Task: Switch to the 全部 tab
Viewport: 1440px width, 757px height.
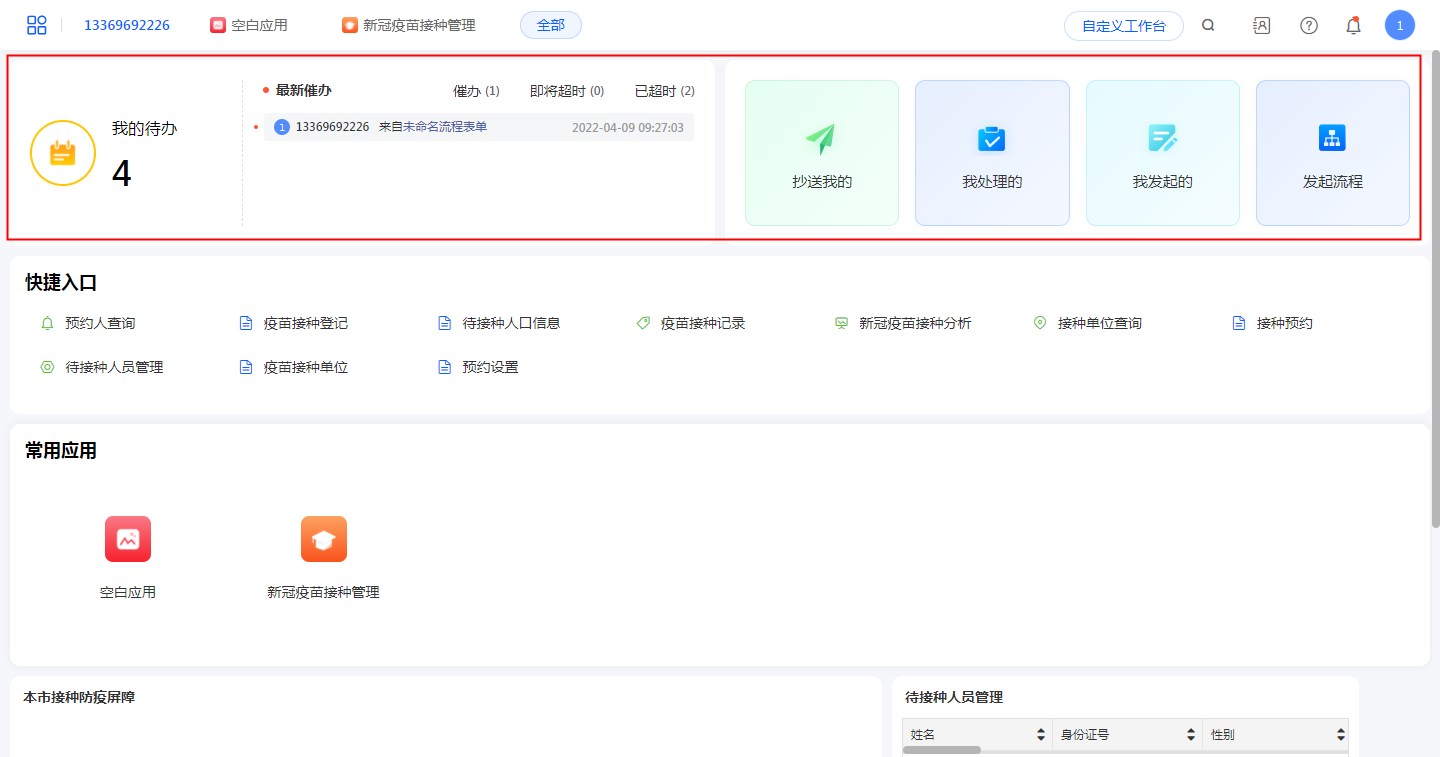Action: 550,26
